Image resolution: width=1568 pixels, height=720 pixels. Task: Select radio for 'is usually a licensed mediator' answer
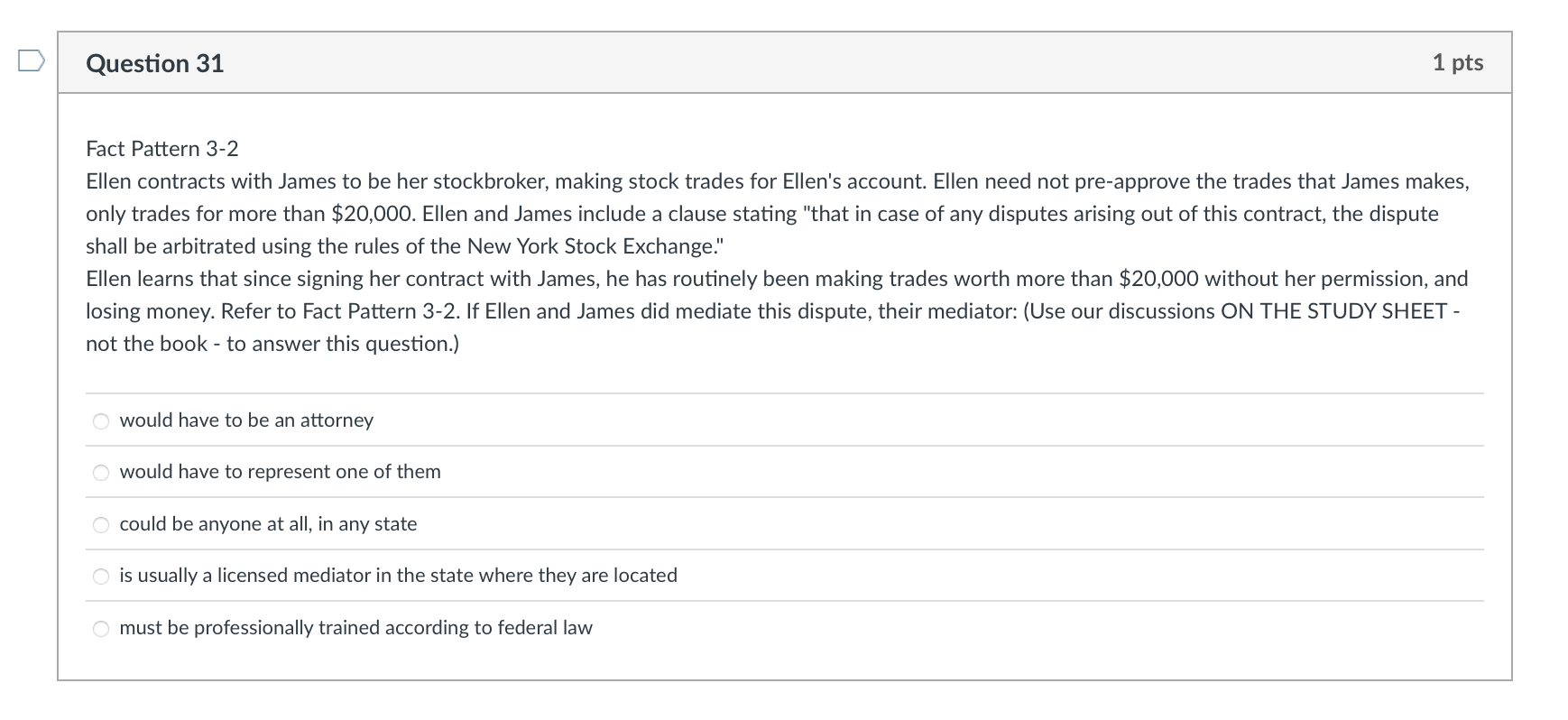102,577
